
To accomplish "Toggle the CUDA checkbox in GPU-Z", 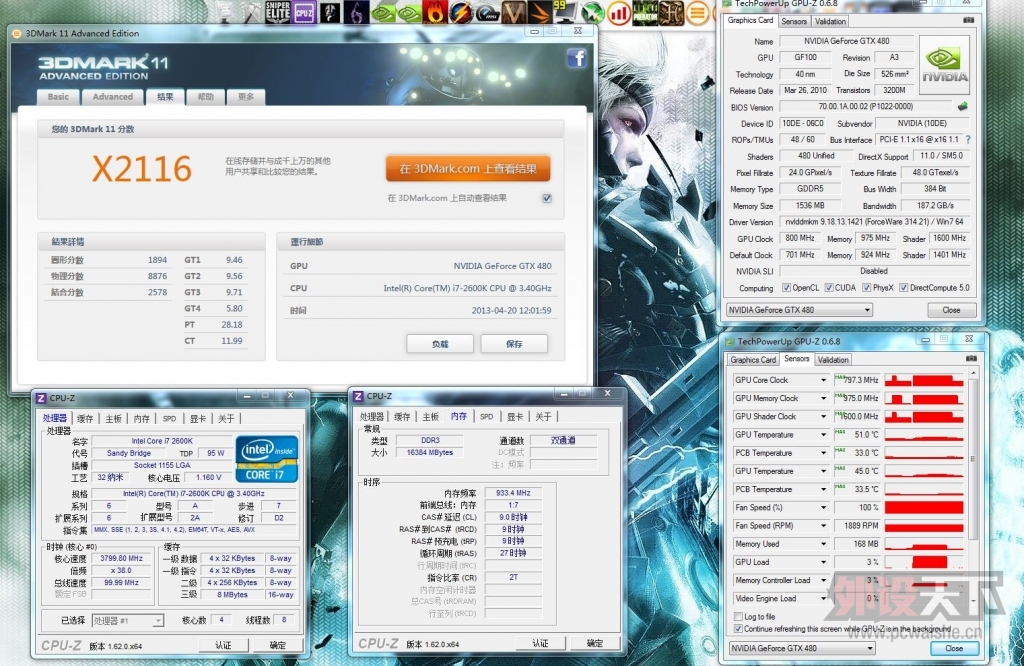I will 829,287.
